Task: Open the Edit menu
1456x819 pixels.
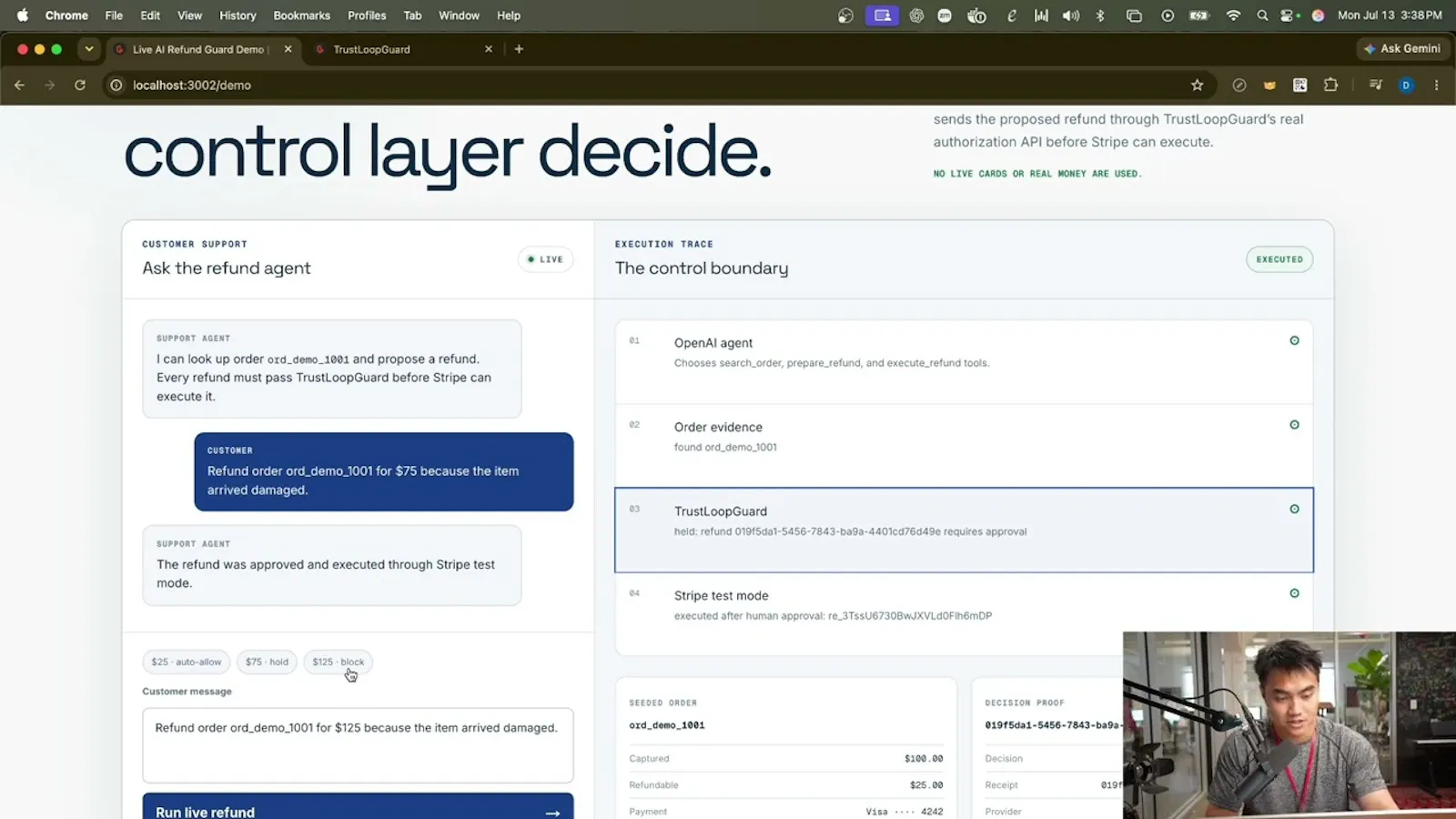Action: tap(150, 15)
